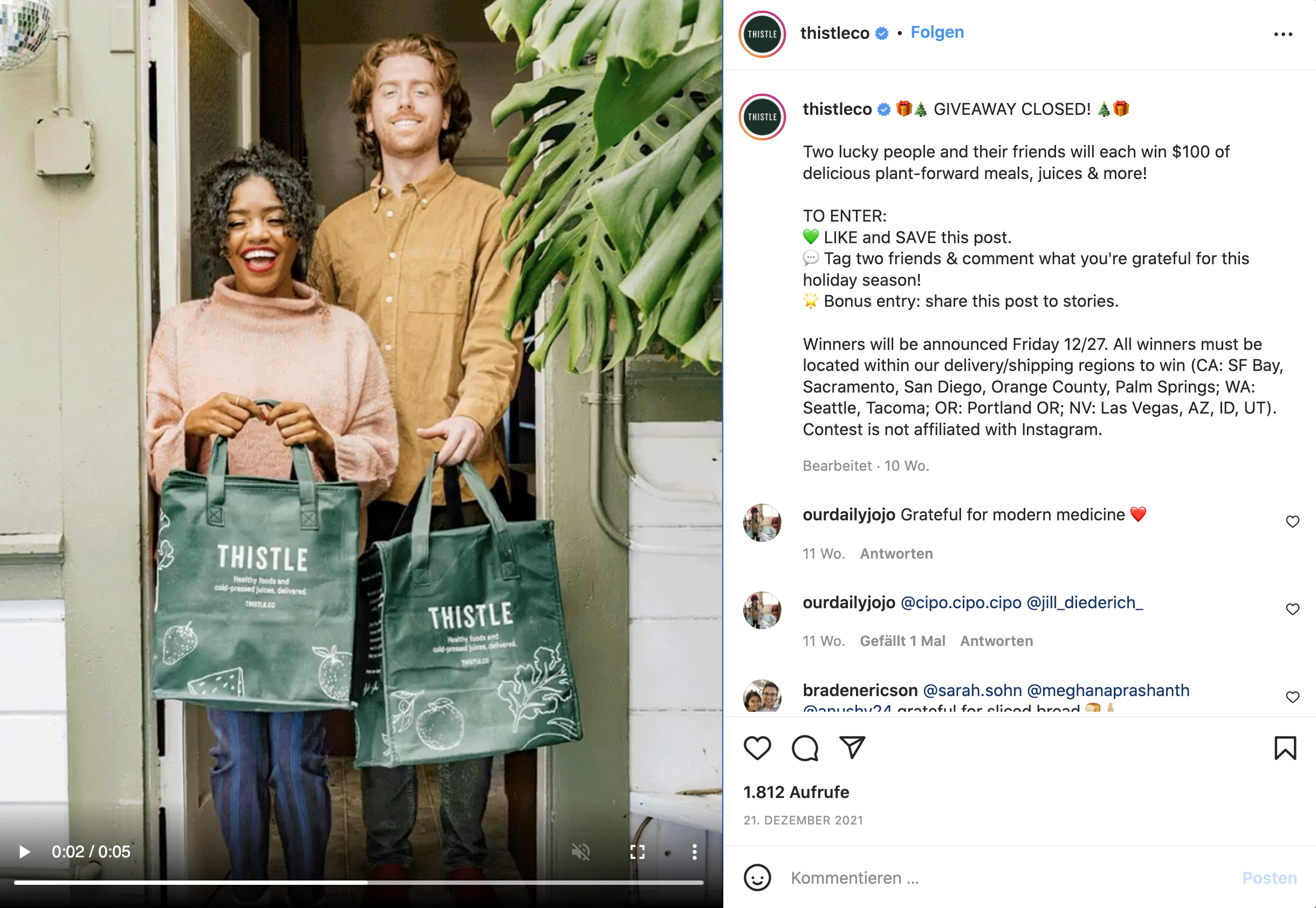
Task: Open the three-dot post options menu
Action: [x=1283, y=34]
